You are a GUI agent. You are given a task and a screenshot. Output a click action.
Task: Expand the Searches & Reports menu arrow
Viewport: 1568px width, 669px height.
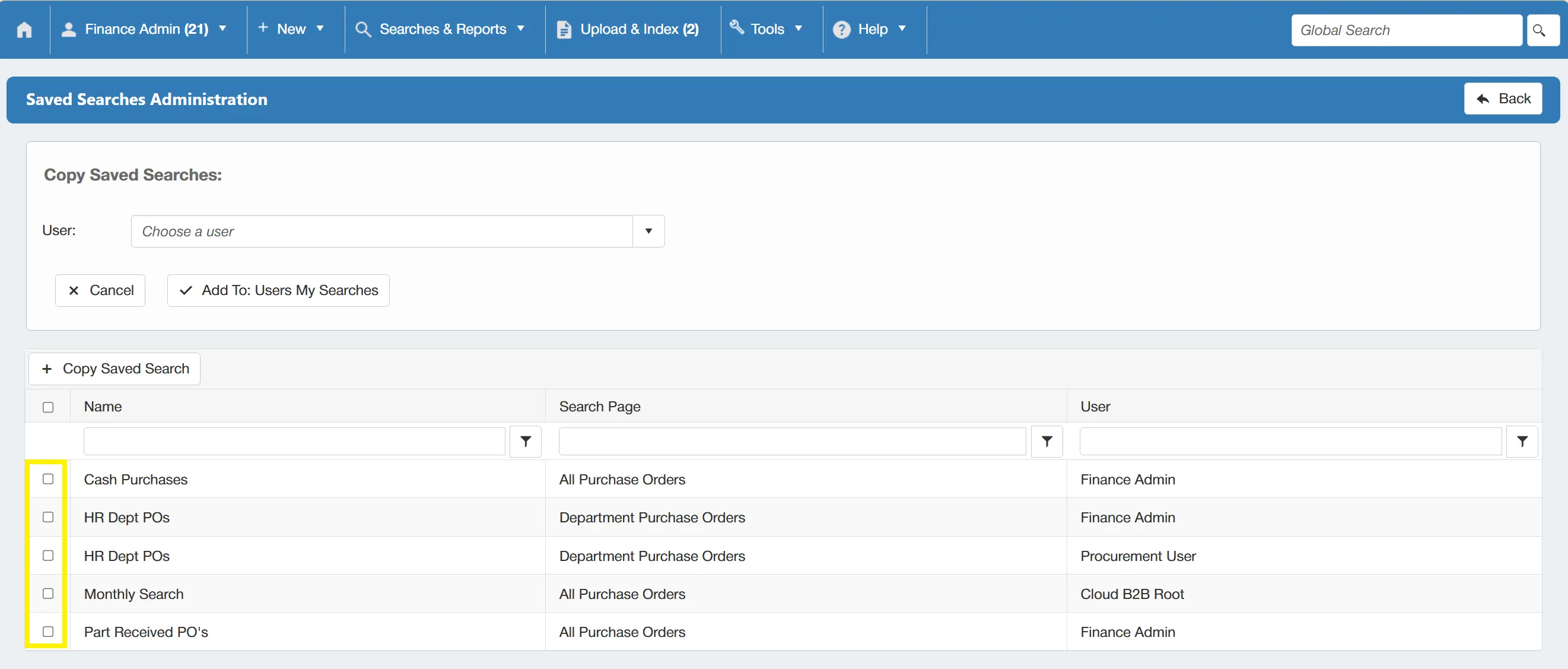(520, 28)
